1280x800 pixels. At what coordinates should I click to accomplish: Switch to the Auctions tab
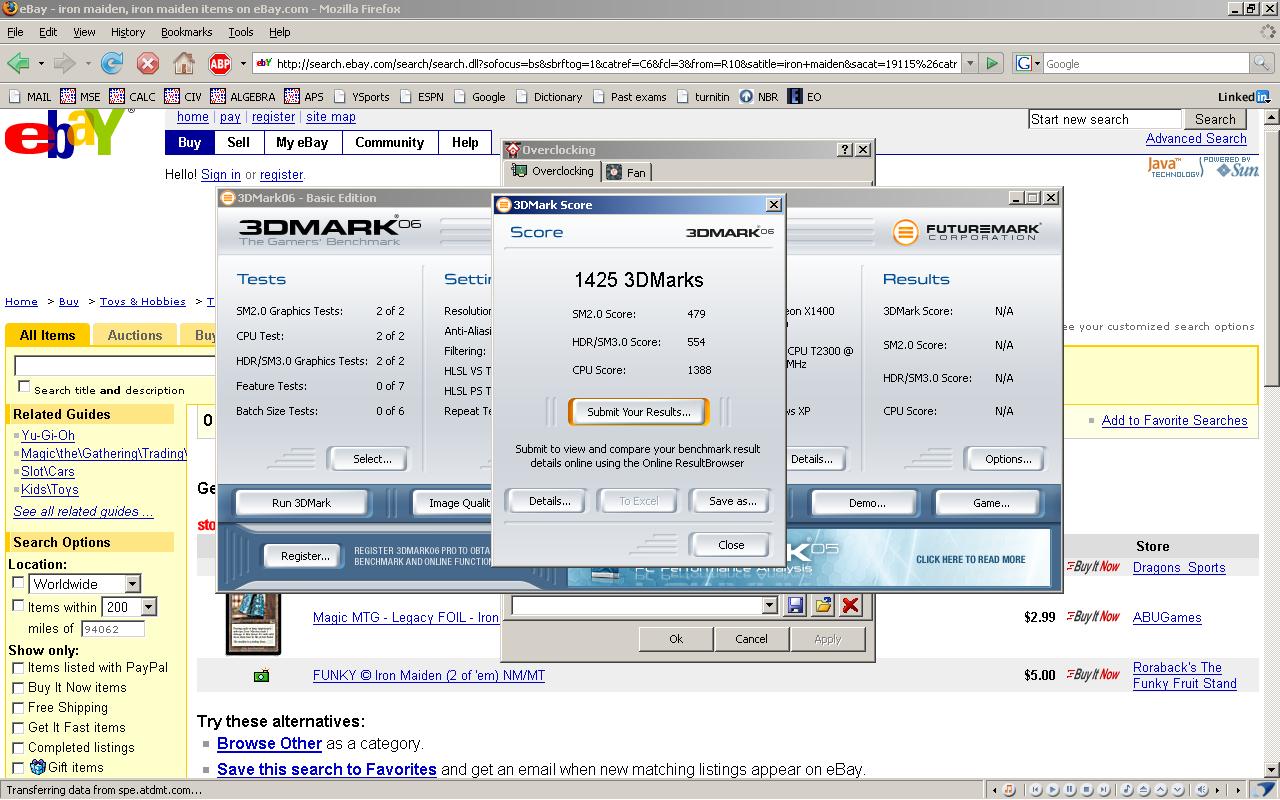point(134,335)
